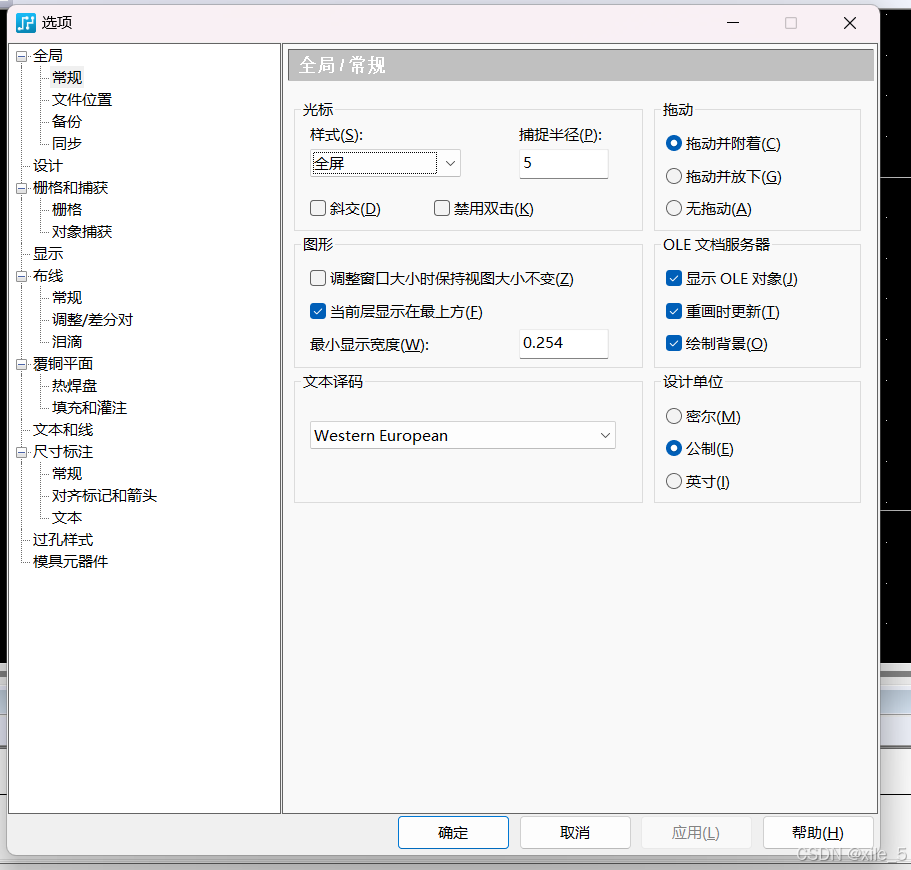The height and width of the screenshot is (870, 911).
Task: Open the 热焊盘 settings page
Action: click(x=73, y=385)
